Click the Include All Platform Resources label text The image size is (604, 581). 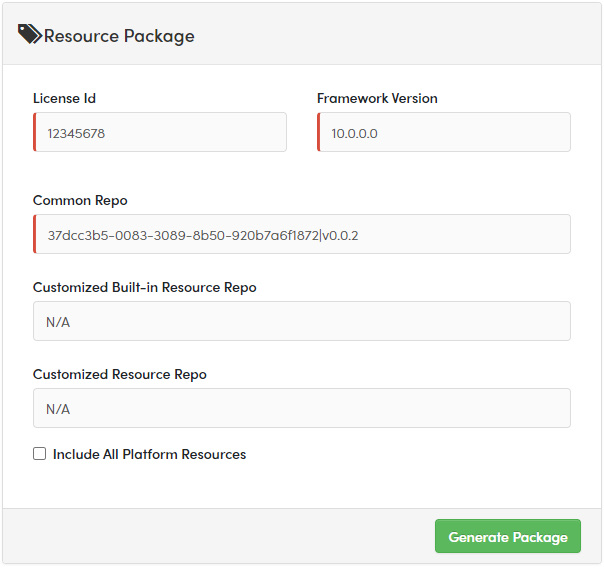[x=149, y=454]
